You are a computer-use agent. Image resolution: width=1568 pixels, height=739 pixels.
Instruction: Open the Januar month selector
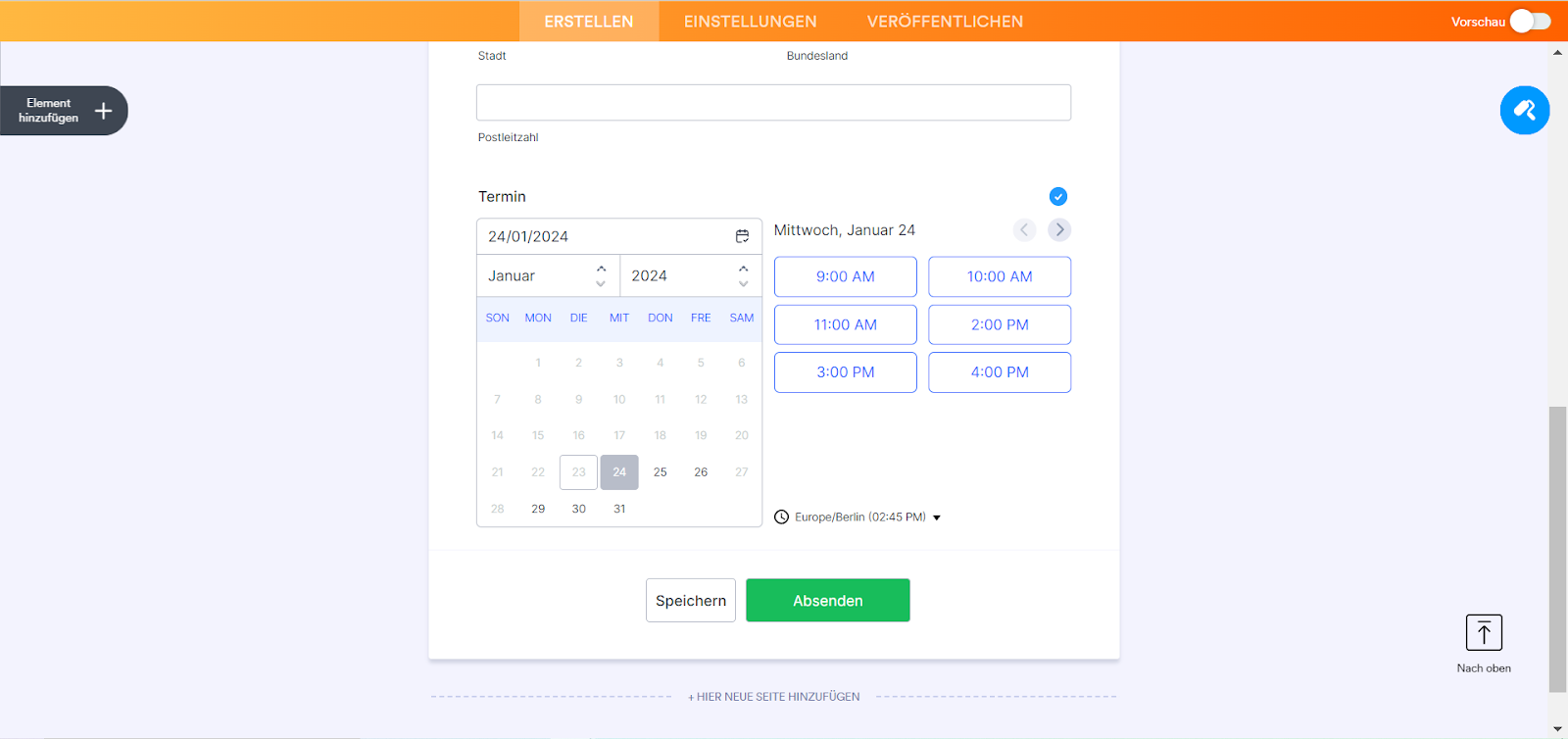point(547,276)
